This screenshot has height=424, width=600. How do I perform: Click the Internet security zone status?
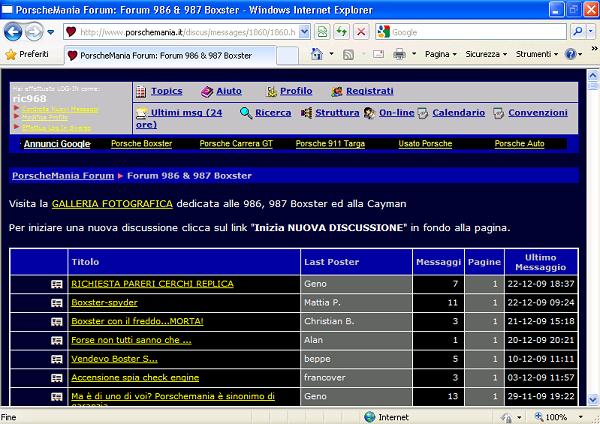(x=386, y=417)
